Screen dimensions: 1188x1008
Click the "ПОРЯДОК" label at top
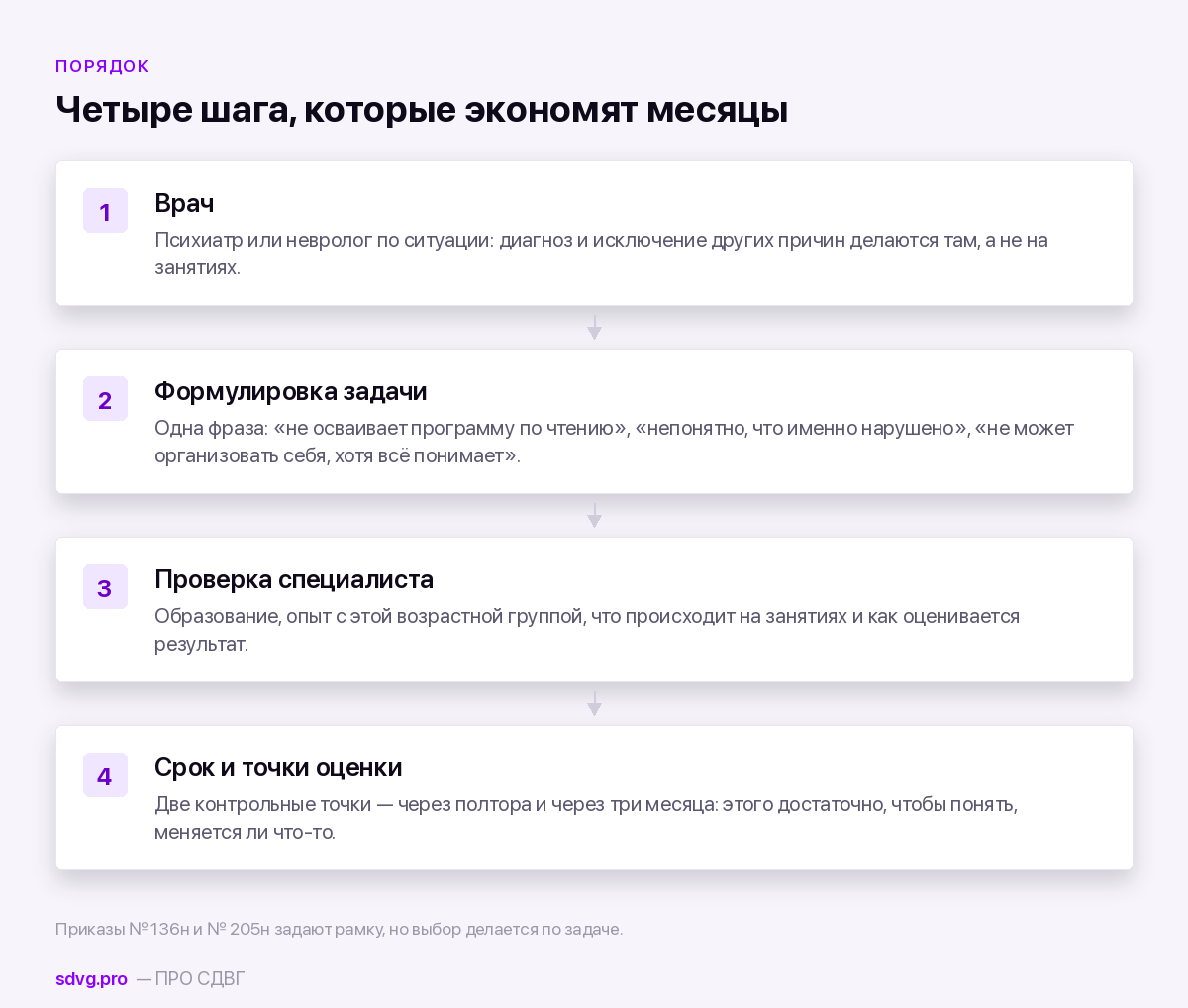tap(102, 66)
